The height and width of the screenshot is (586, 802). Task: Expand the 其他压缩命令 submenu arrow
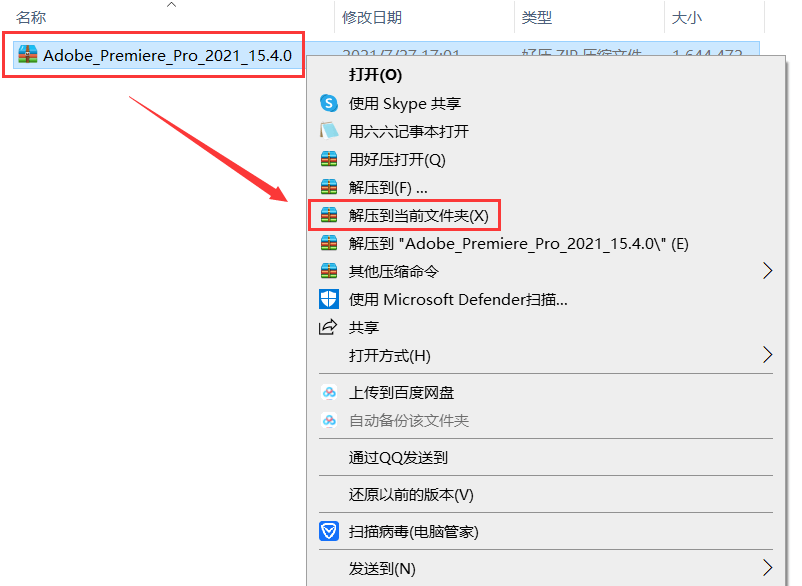767,271
